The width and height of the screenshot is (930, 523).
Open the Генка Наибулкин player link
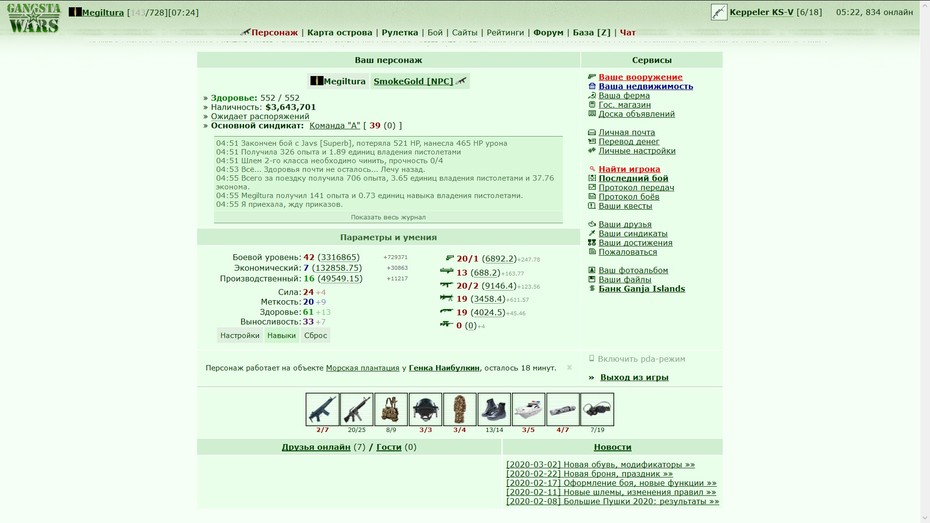tap(444, 368)
